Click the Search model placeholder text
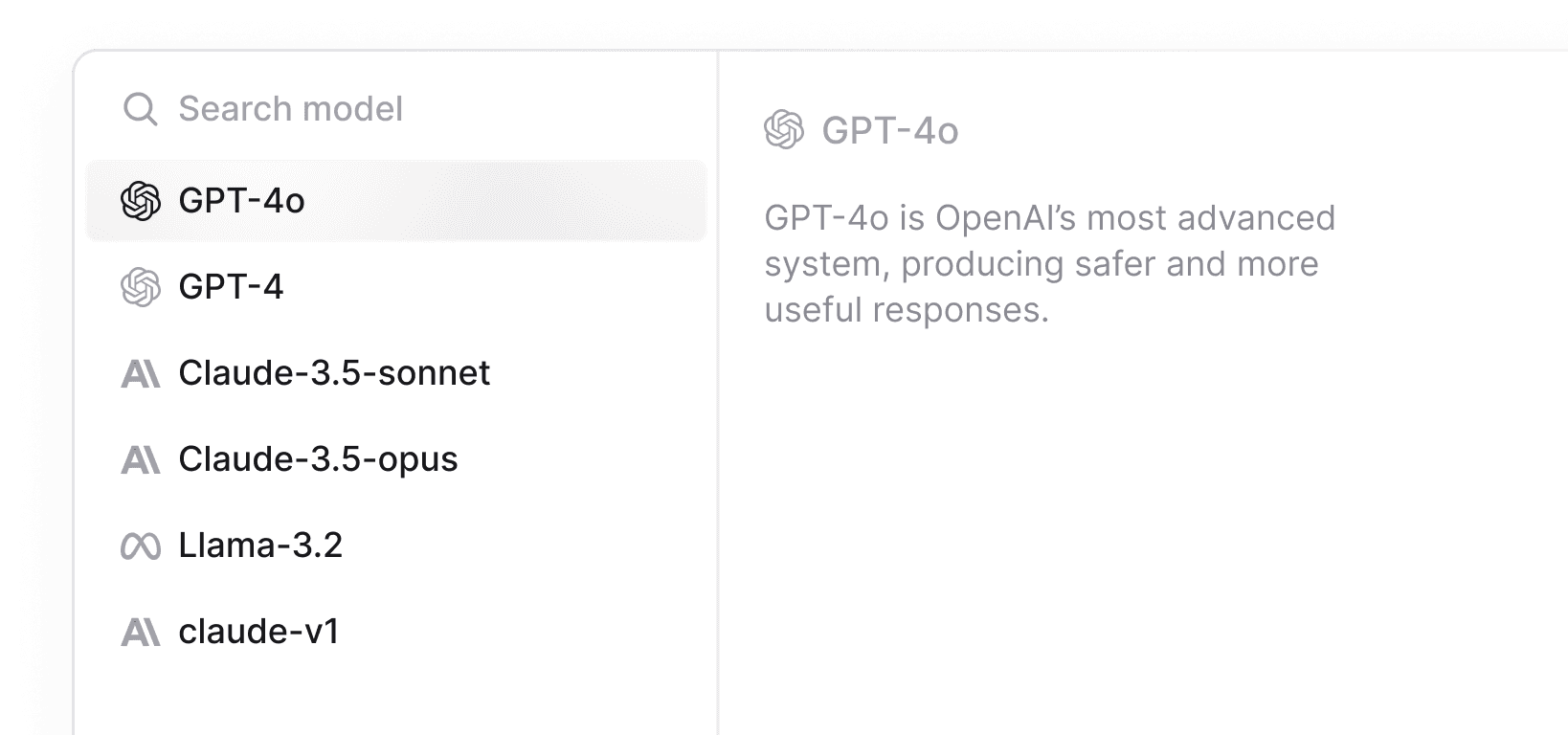The height and width of the screenshot is (735, 1568). pos(288,108)
